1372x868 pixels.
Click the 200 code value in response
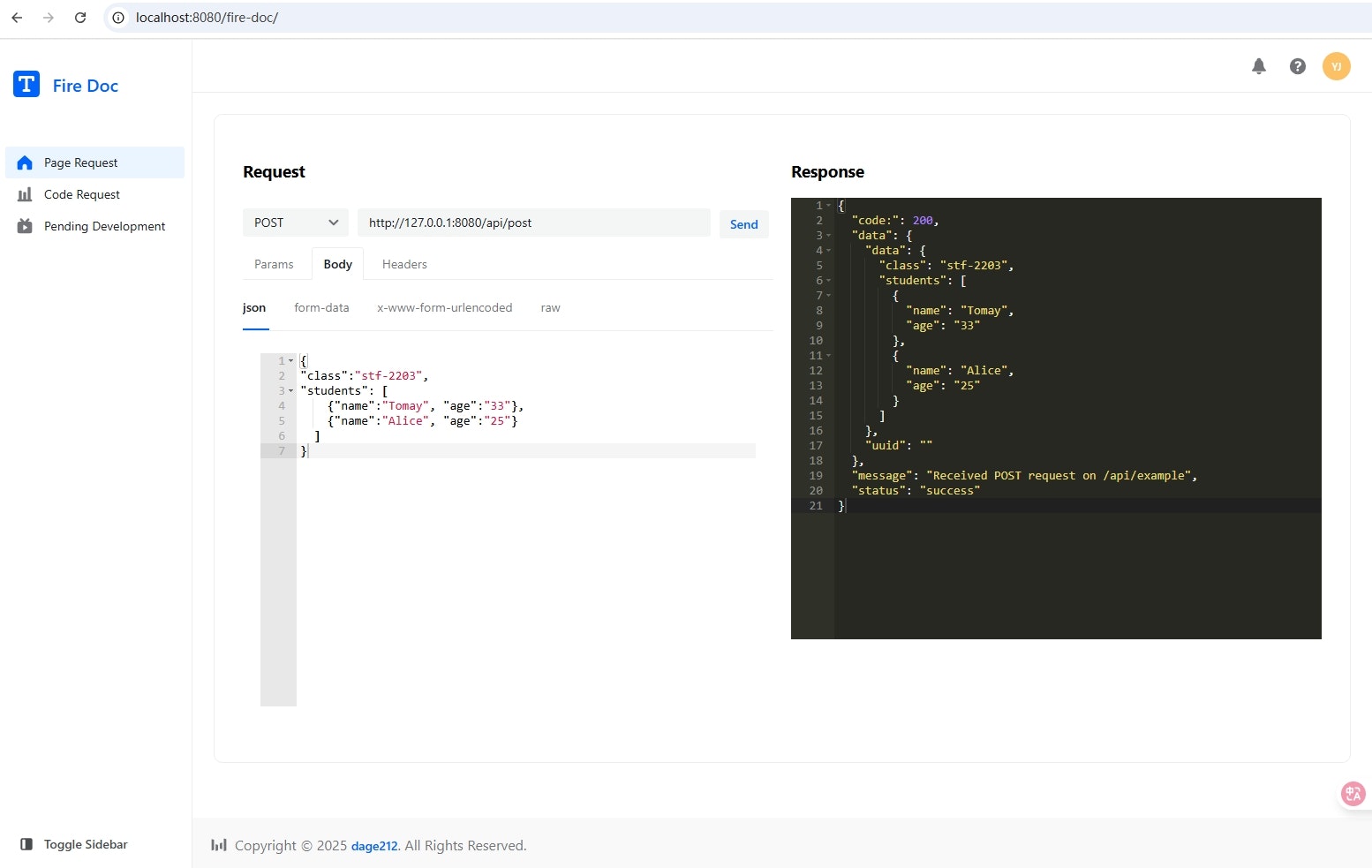(923, 220)
